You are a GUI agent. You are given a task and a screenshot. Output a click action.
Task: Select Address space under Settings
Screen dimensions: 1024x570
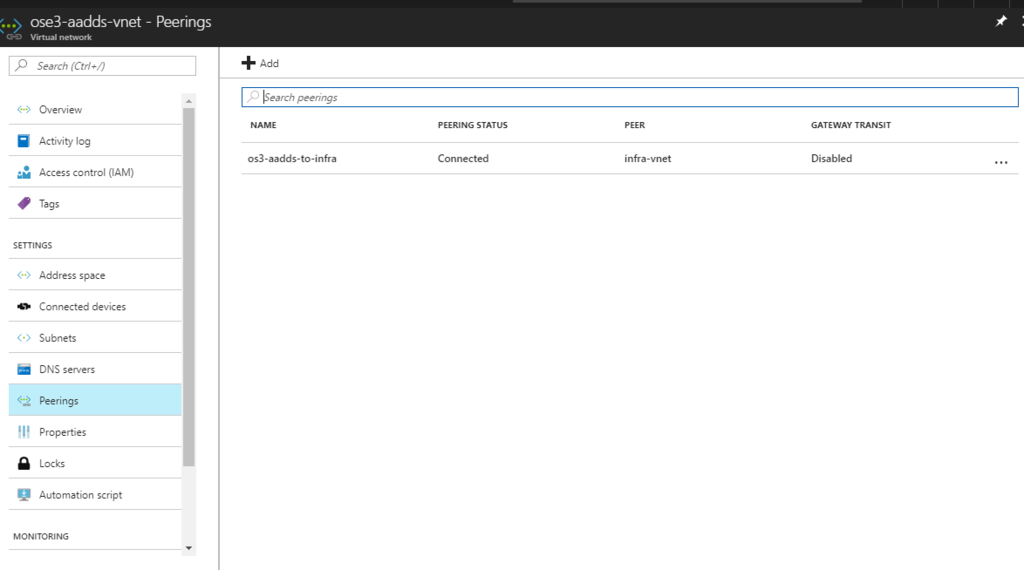pos(95,276)
